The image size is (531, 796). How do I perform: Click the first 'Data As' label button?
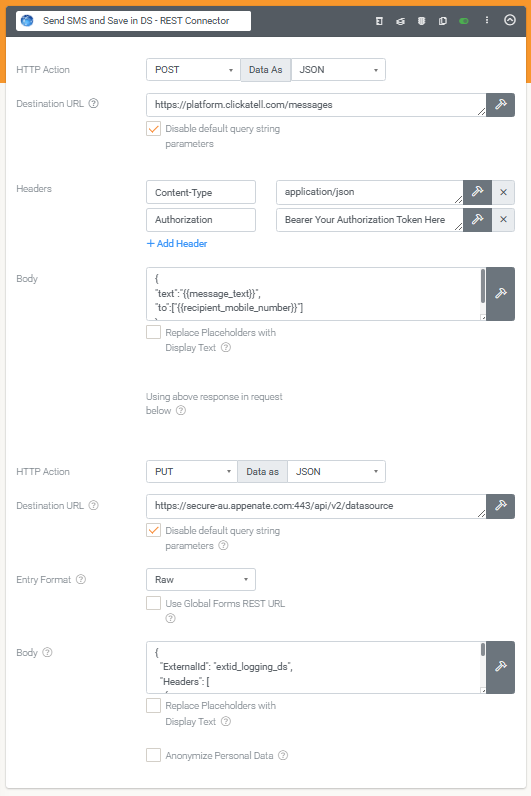pyautogui.click(x=266, y=70)
